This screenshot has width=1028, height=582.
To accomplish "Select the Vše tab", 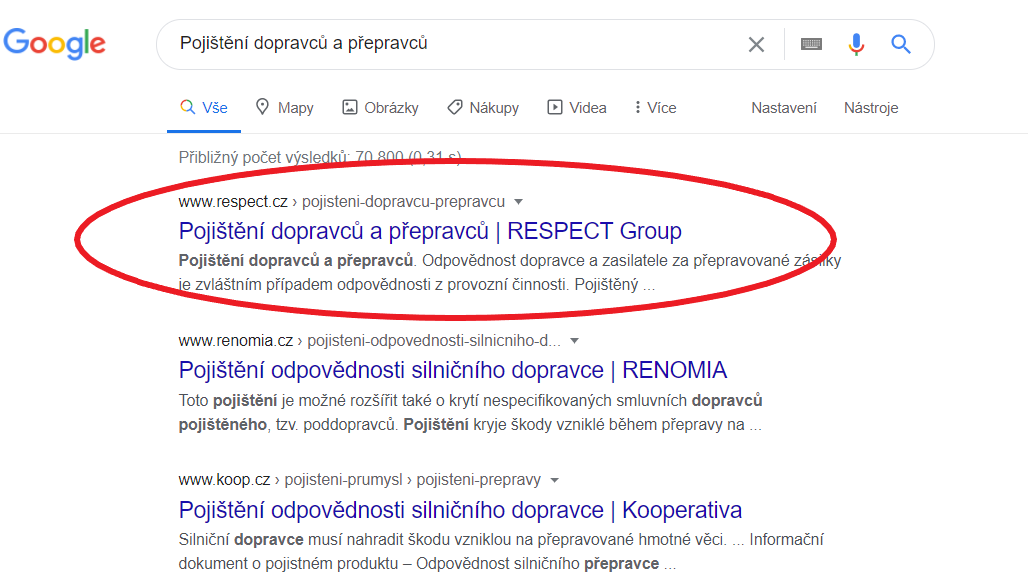I will (x=204, y=107).
